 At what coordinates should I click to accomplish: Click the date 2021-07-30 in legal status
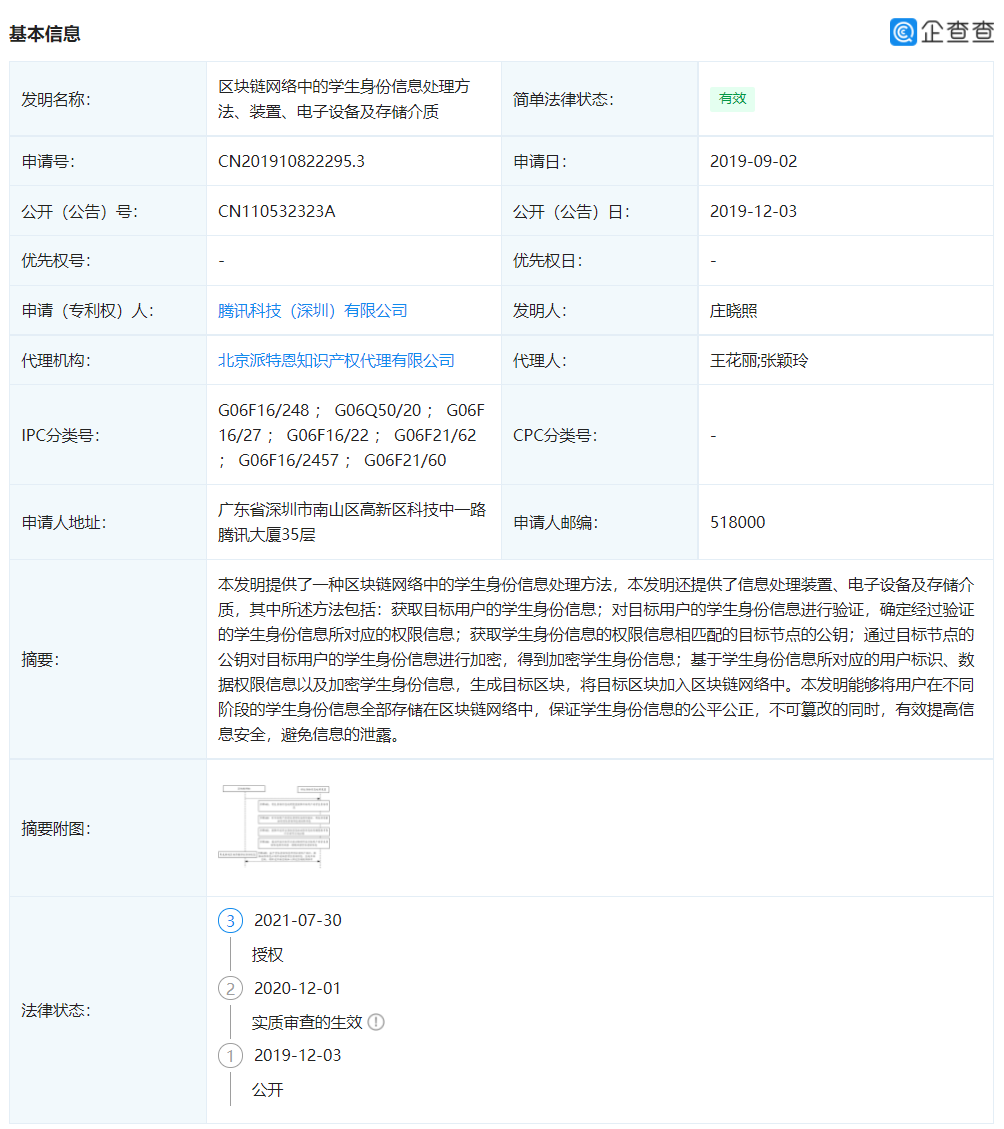click(300, 920)
